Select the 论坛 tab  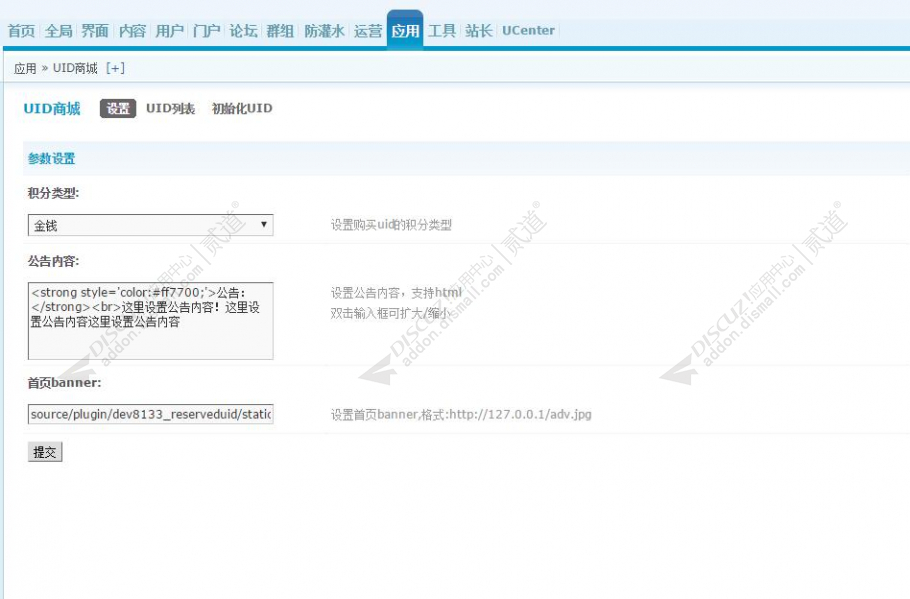(x=244, y=31)
